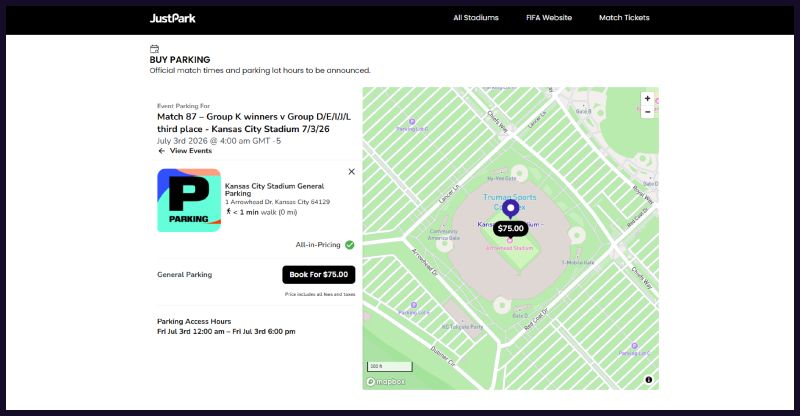Open the Mapbox logo link
The width and height of the screenshot is (800, 416).
[385, 381]
